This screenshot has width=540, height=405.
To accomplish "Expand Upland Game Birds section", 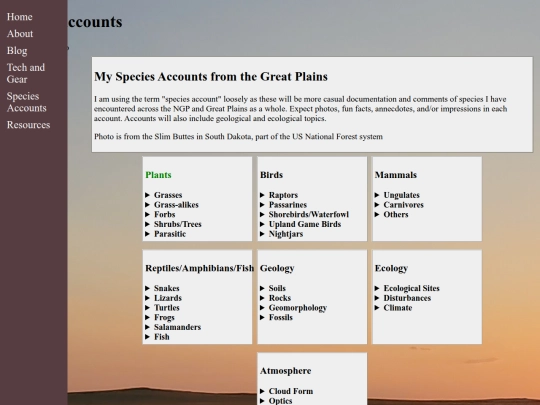I will click(301, 224).
